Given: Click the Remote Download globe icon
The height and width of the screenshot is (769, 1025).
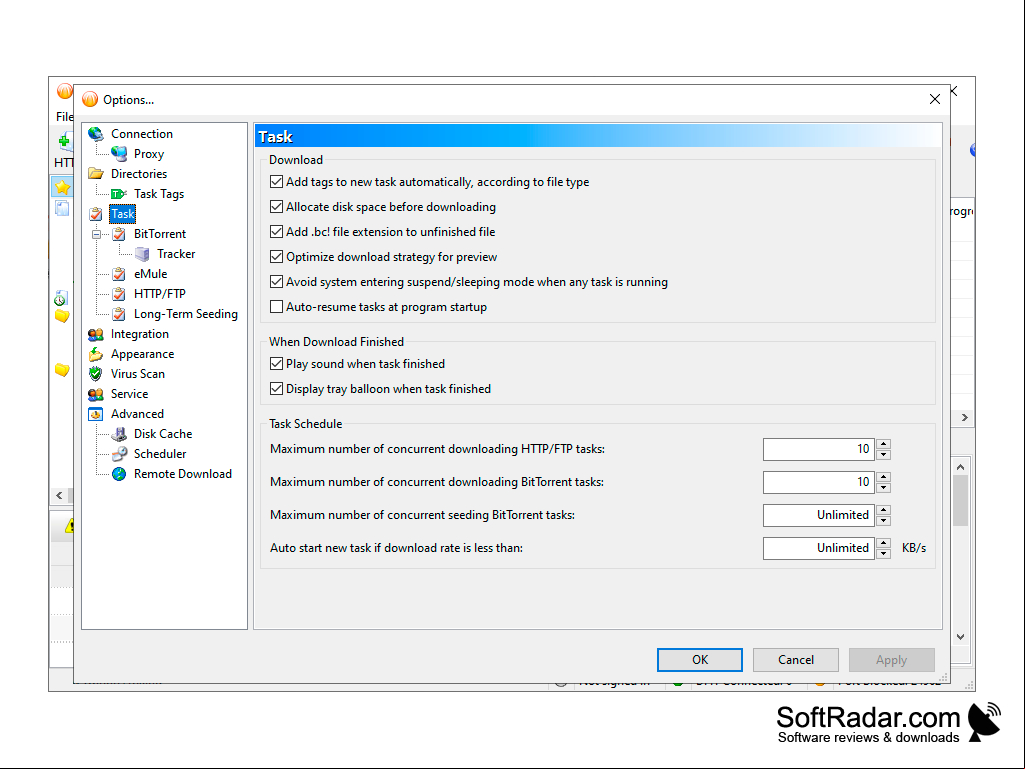Looking at the screenshot, I should point(119,474).
